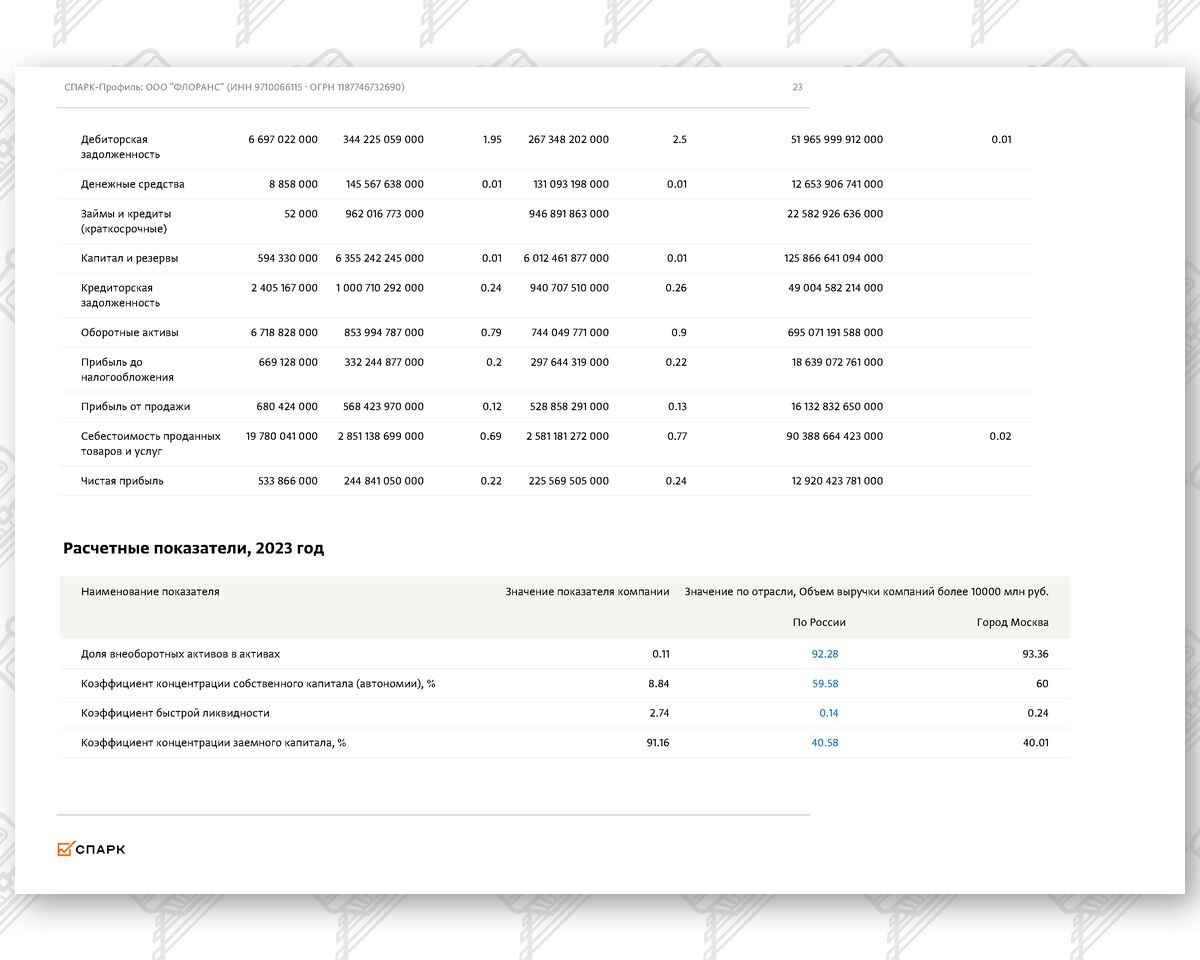Select the 'Город Москва' column label

[x=1013, y=621]
